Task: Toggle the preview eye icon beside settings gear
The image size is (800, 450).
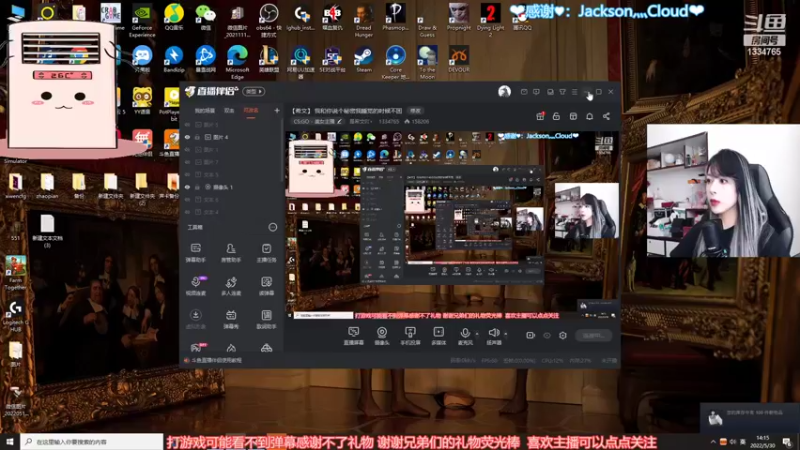Action: [547, 335]
